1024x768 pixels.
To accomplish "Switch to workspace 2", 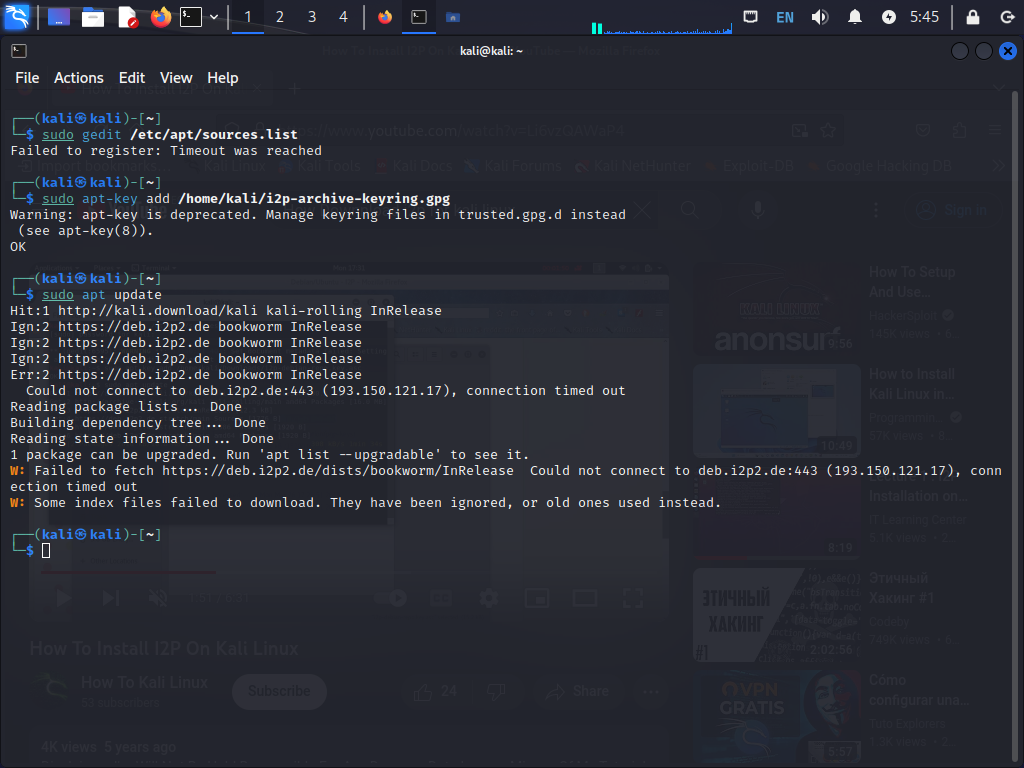I will click(280, 17).
